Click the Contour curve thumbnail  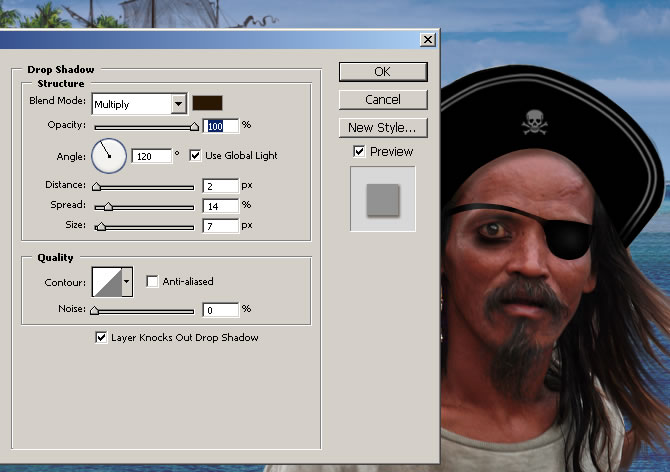click(107, 281)
